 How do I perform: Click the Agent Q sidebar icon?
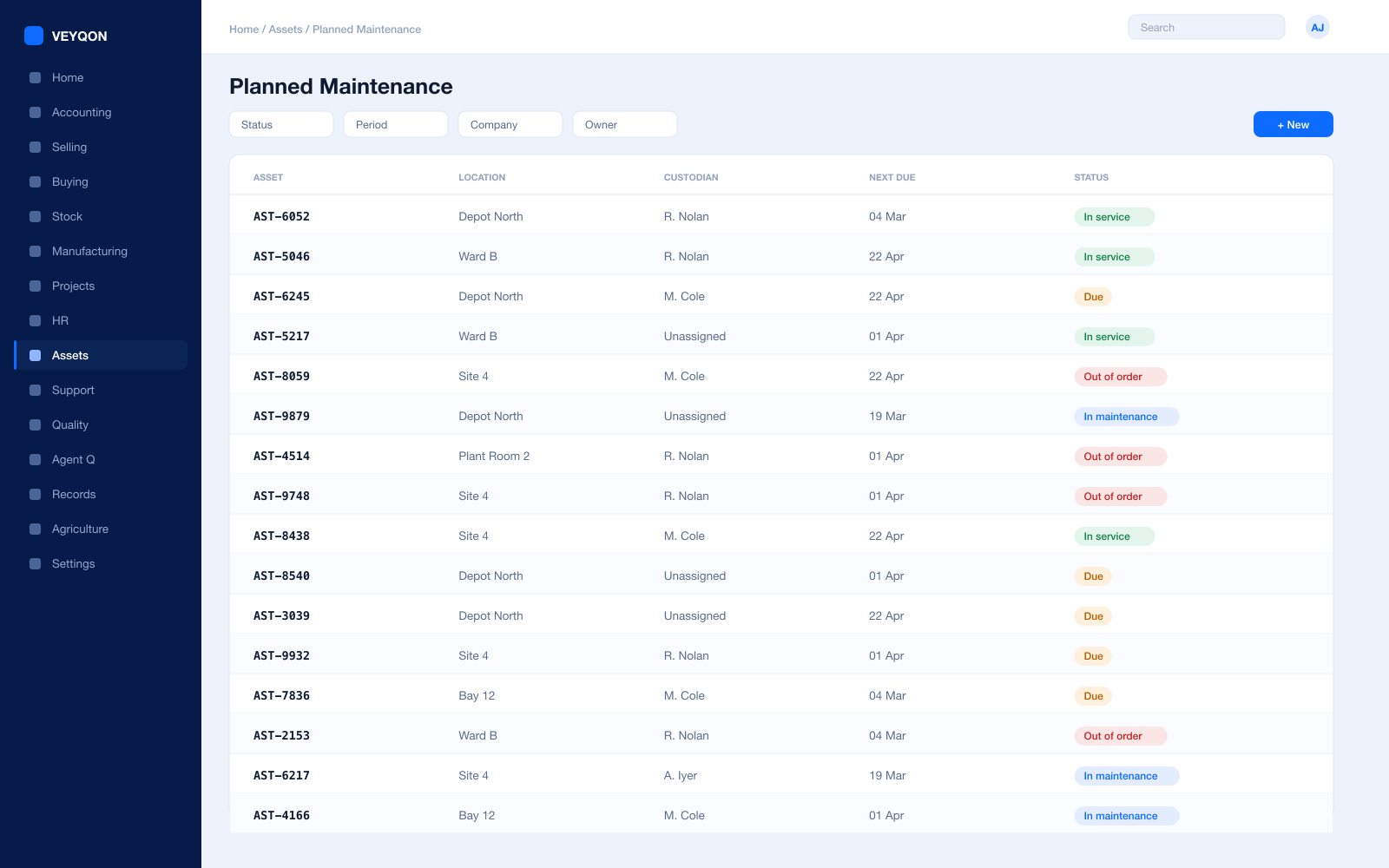tap(36, 459)
